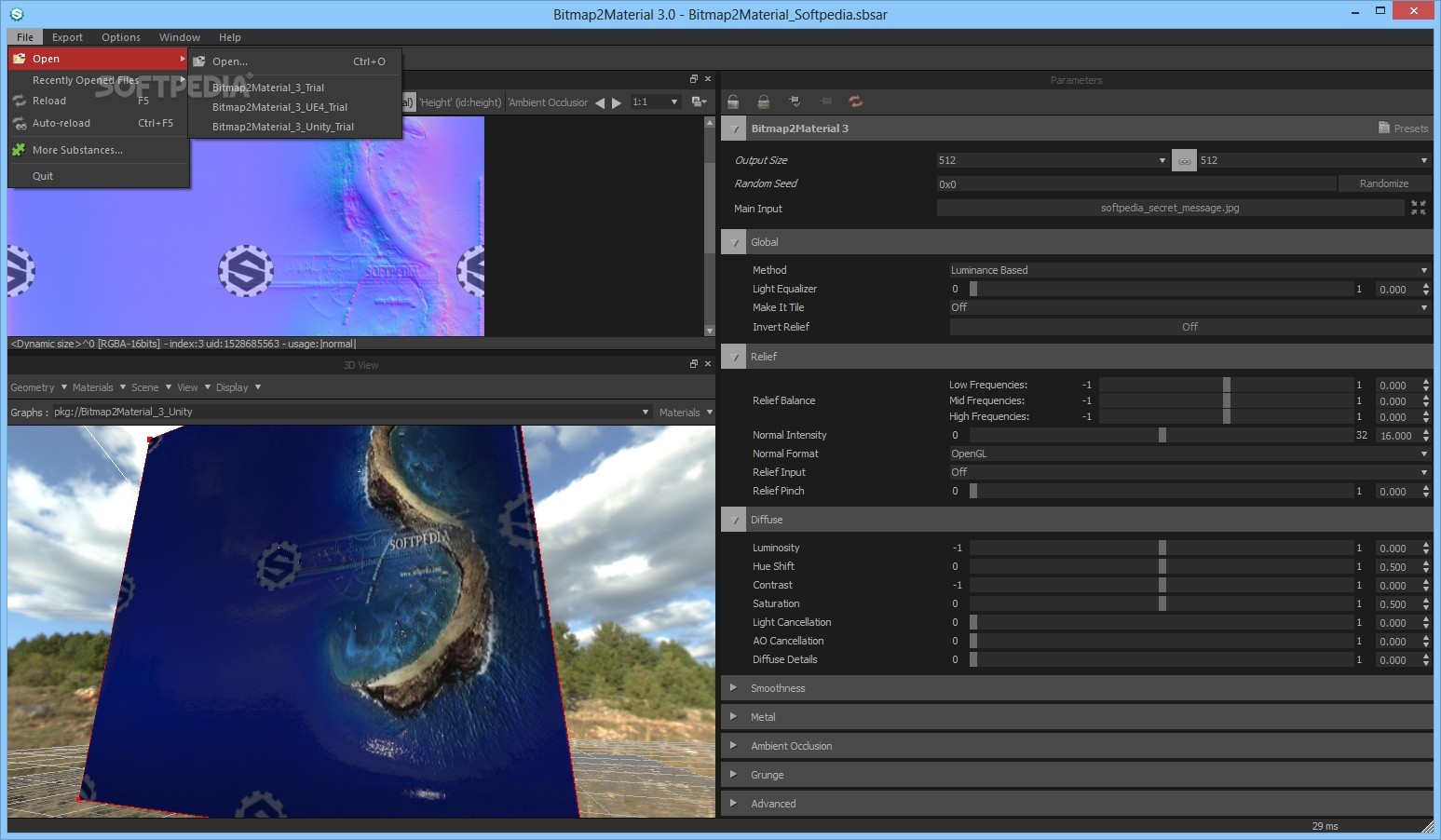Open the first Output Size 512 dropdown

pyautogui.click(x=1053, y=160)
